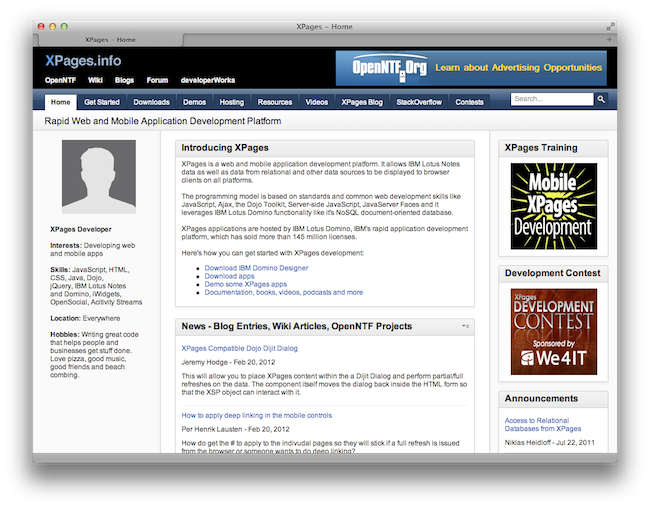Open deep linking in mobile controls article
The height and width of the screenshot is (508, 650).
click(x=257, y=416)
